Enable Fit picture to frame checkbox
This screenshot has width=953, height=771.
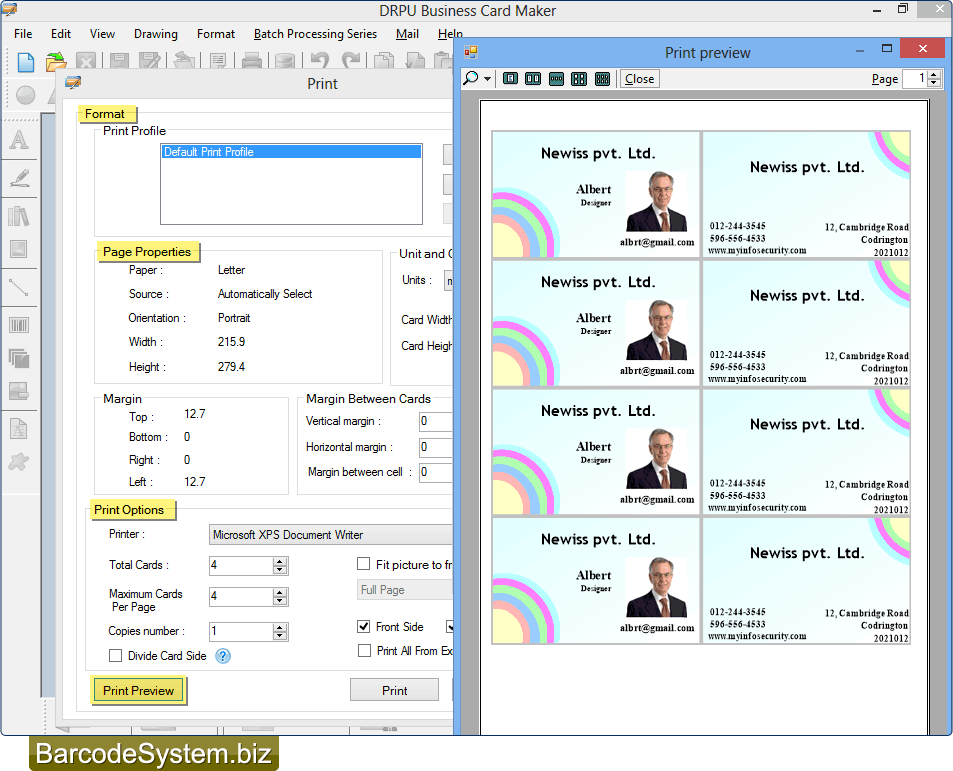tap(363, 564)
